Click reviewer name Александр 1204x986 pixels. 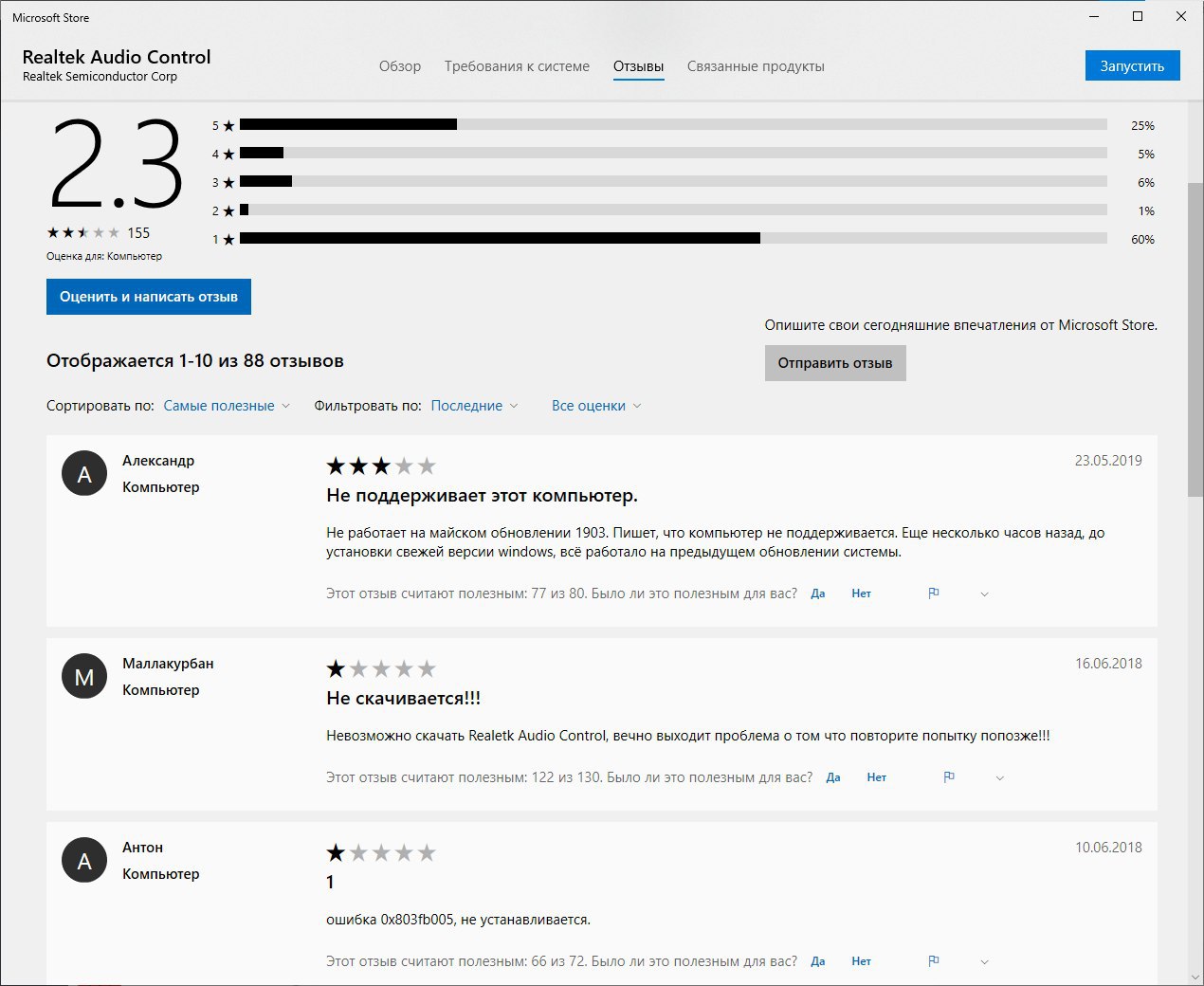click(158, 461)
